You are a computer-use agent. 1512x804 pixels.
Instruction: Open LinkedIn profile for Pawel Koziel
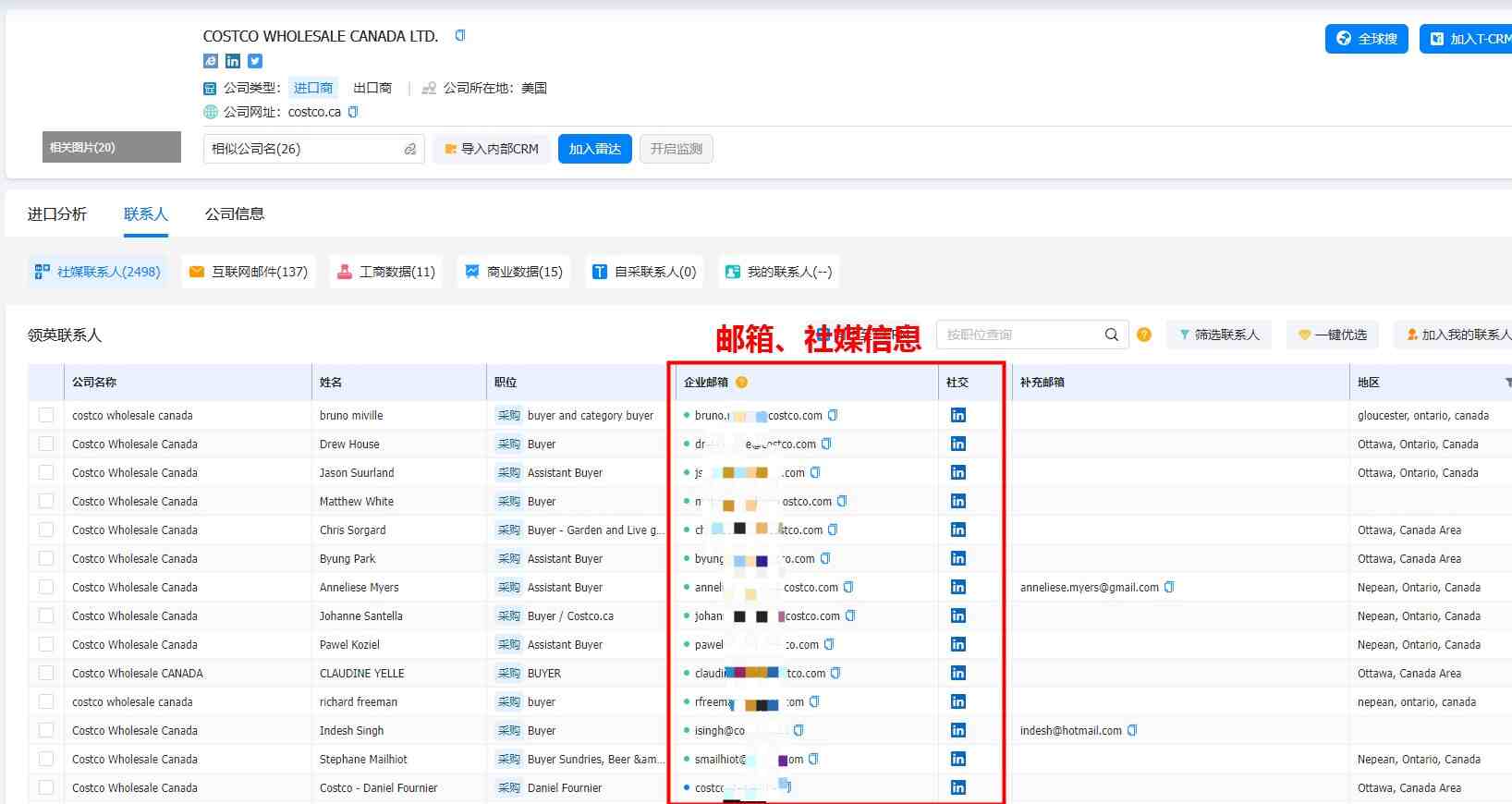click(958, 644)
